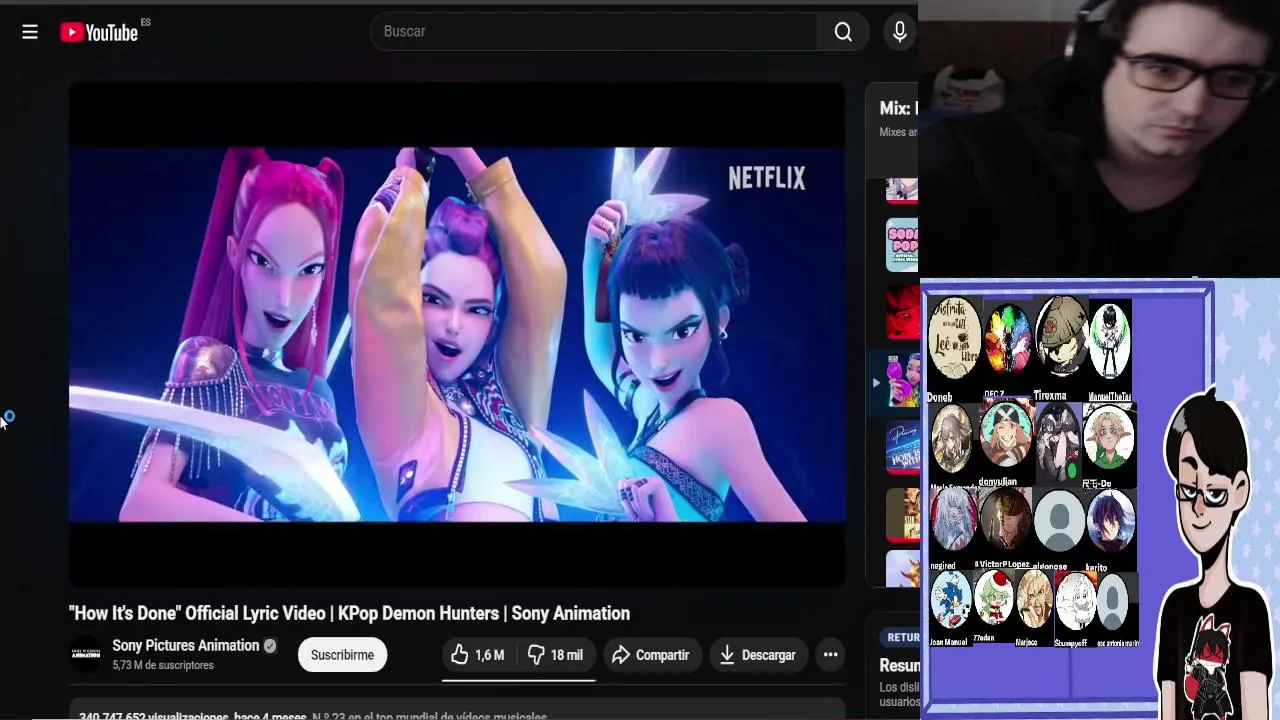
Task: Open the Sony Pictures Animation channel name
Action: [186, 646]
